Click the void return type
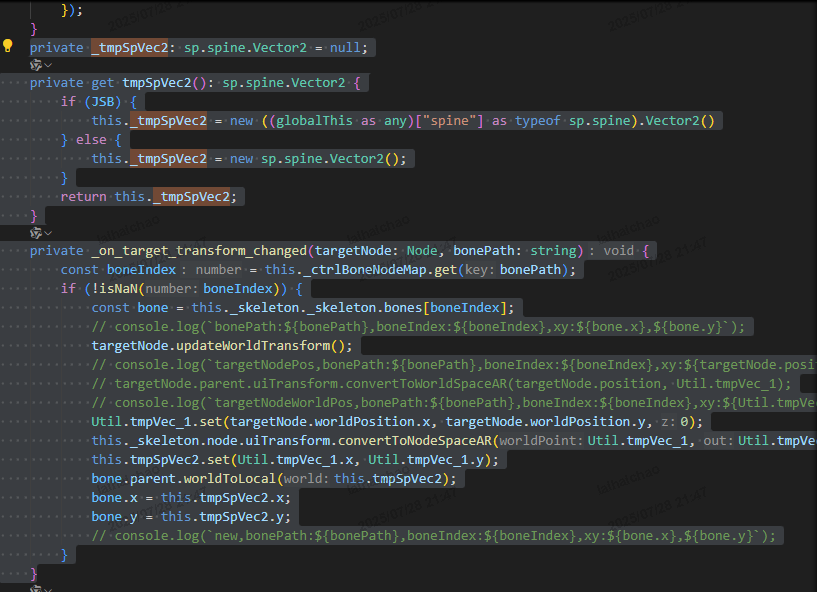Viewport: 817px width, 592px height. [x=618, y=251]
